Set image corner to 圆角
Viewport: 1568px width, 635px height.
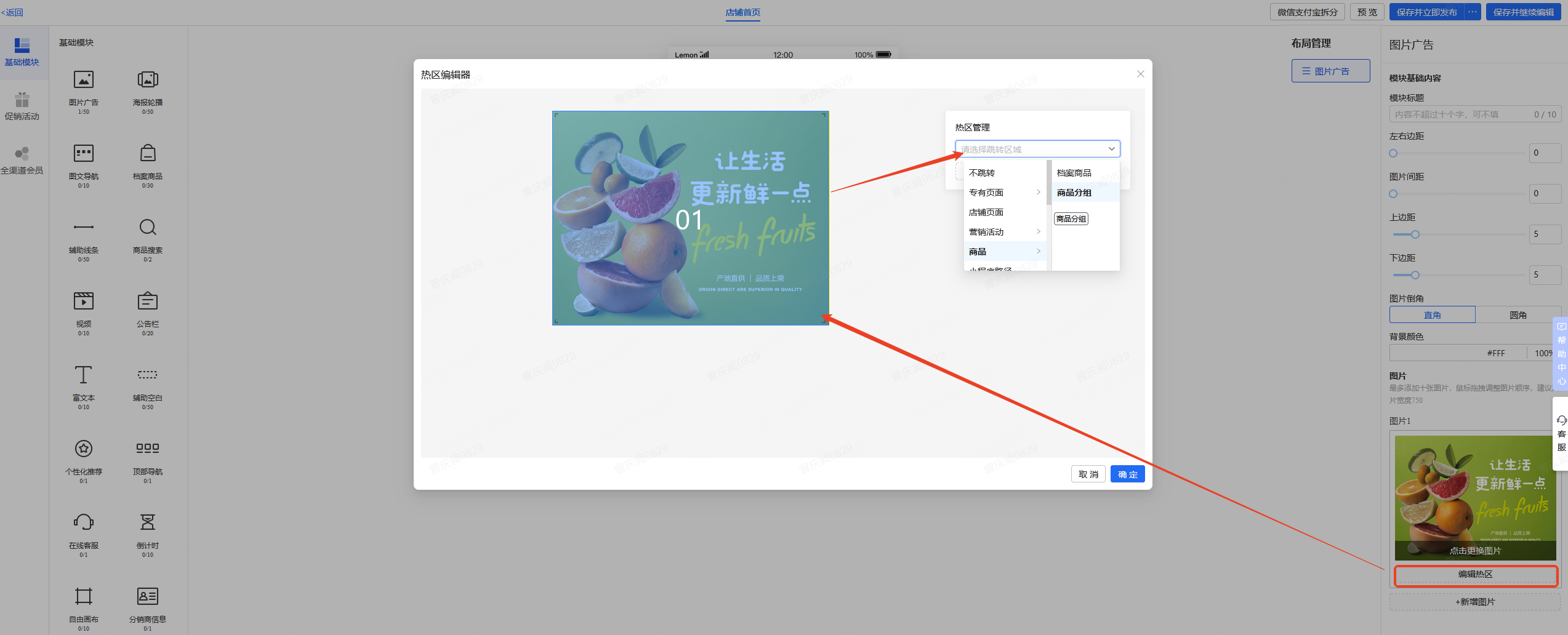coord(1518,315)
